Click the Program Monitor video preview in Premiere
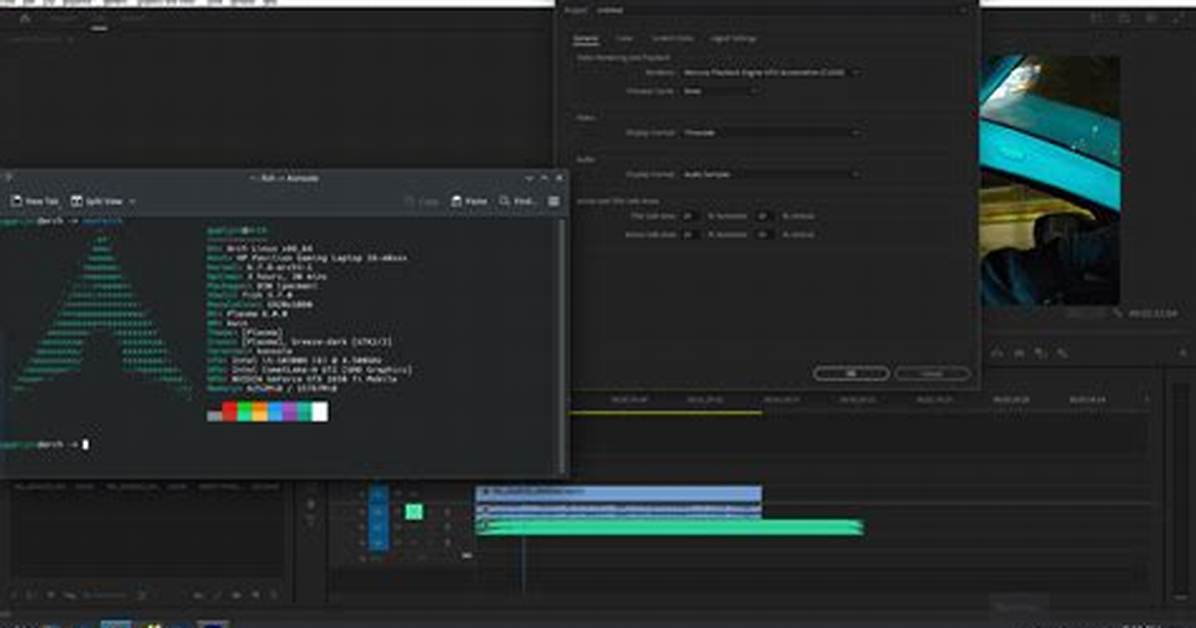1196x628 pixels. [x=1050, y=180]
